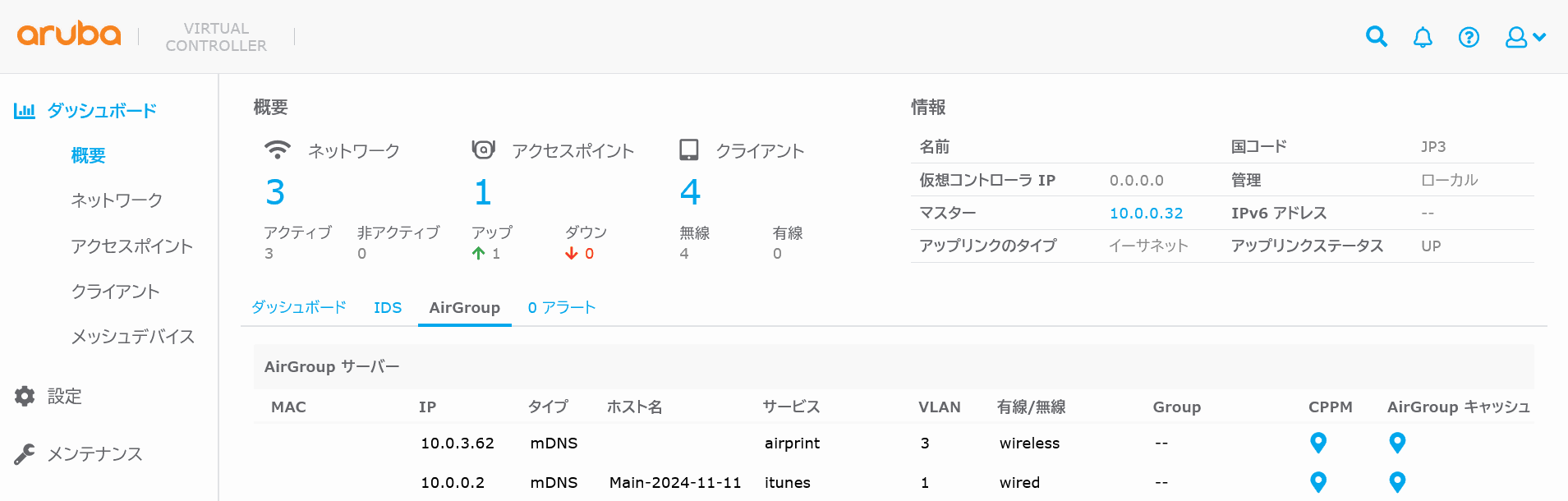Open the ダッシュボード tab
This screenshot has height=501, width=1568.
point(299,307)
